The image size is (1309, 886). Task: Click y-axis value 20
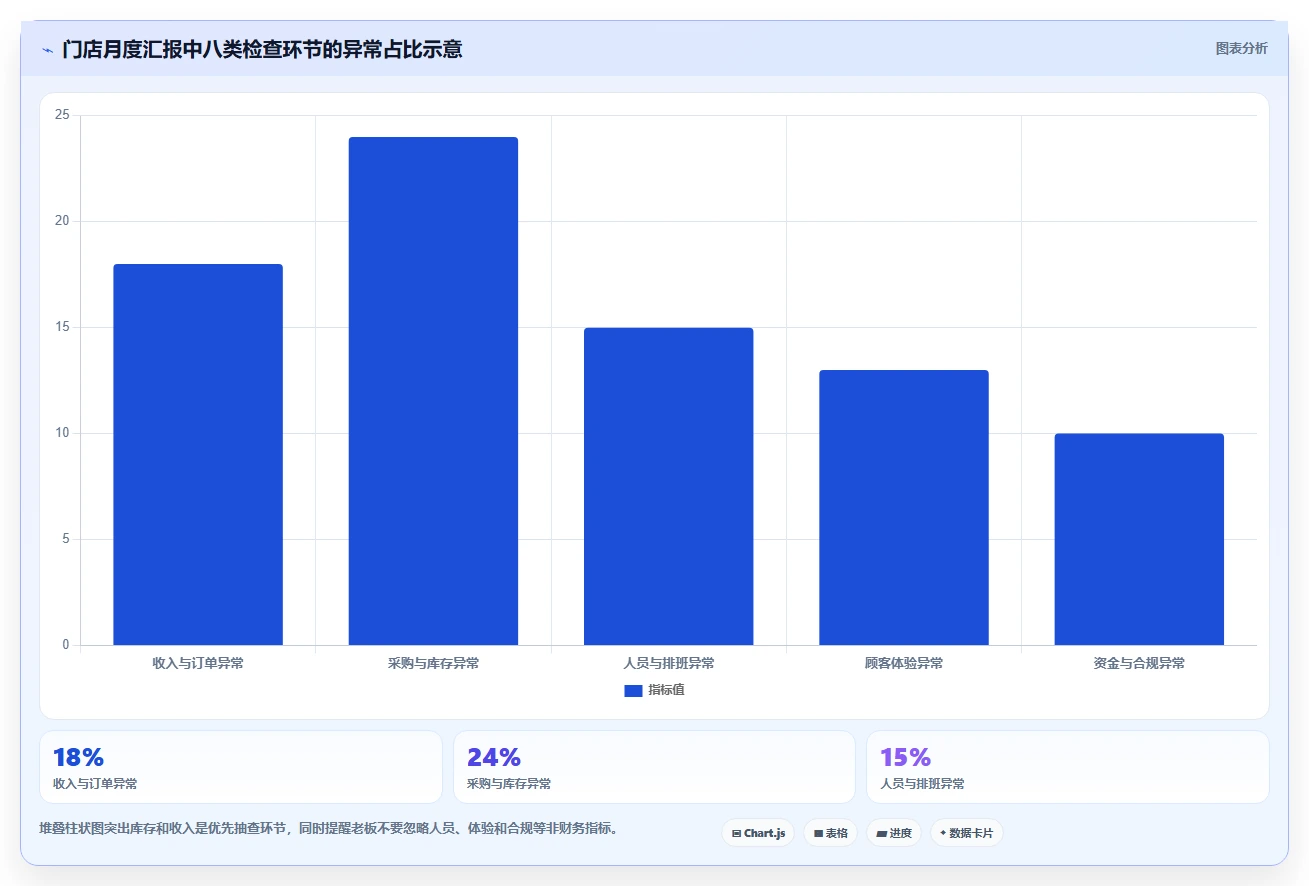(62, 221)
